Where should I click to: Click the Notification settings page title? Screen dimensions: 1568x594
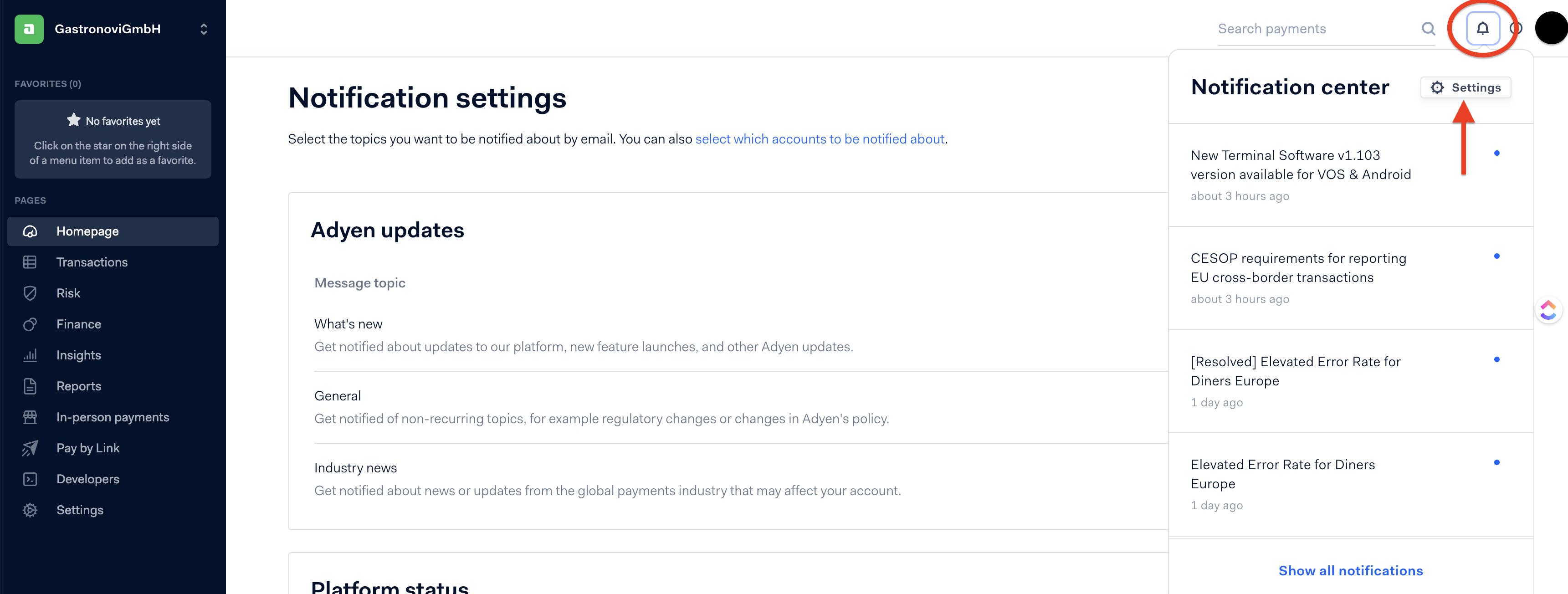(x=427, y=98)
